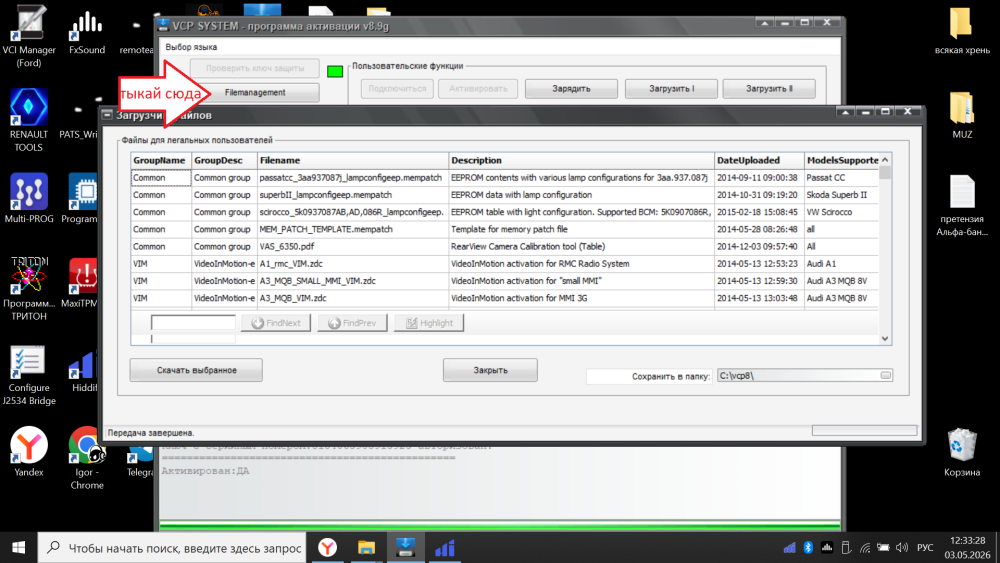Select the scirocco_5k0937087AB lampconfigeep row
The width and height of the screenshot is (1000, 563).
504,212
